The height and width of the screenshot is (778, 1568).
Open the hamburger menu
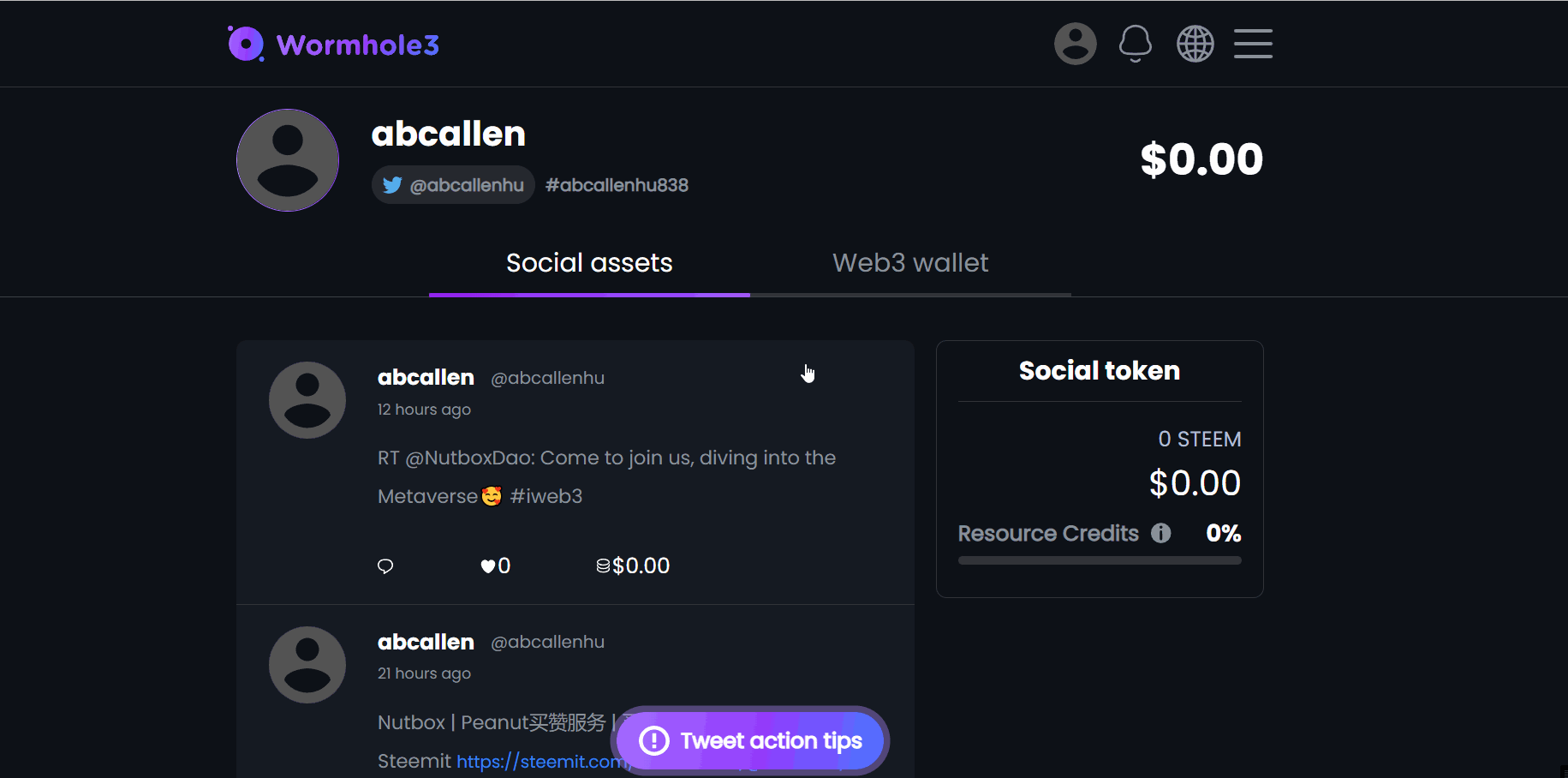click(x=1253, y=44)
